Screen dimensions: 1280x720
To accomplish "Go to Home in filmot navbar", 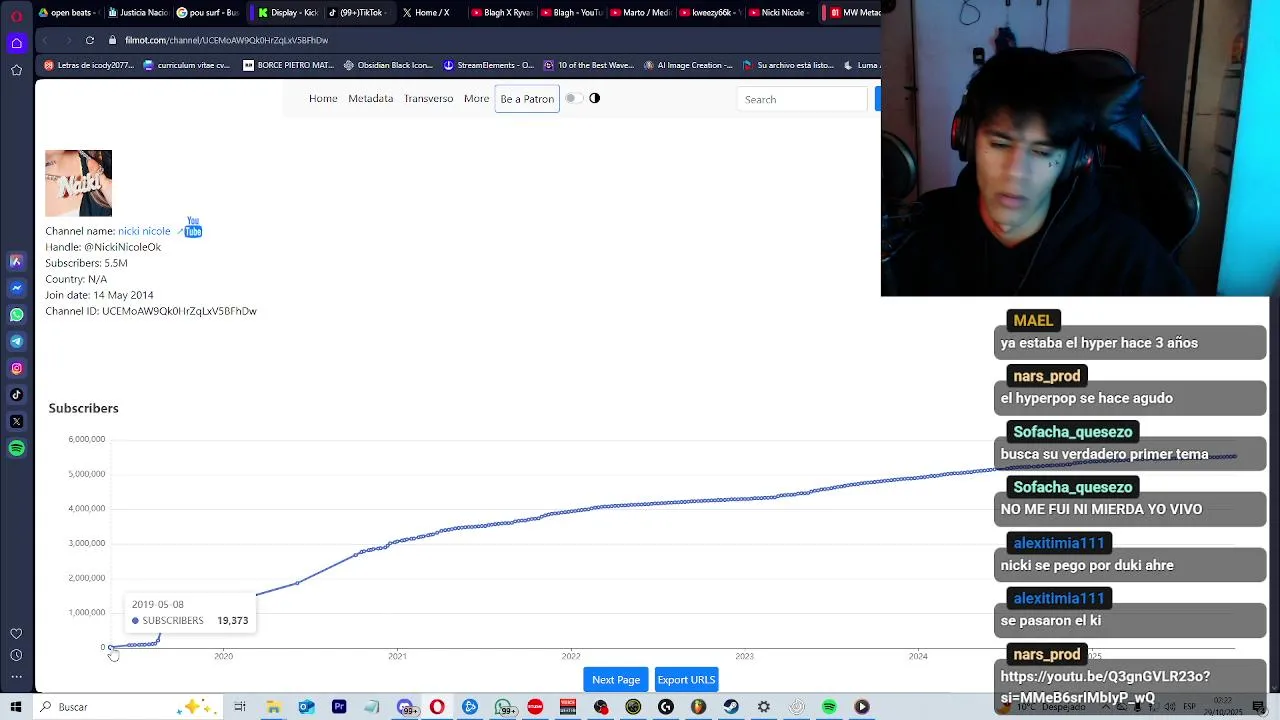I will [x=323, y=99].
